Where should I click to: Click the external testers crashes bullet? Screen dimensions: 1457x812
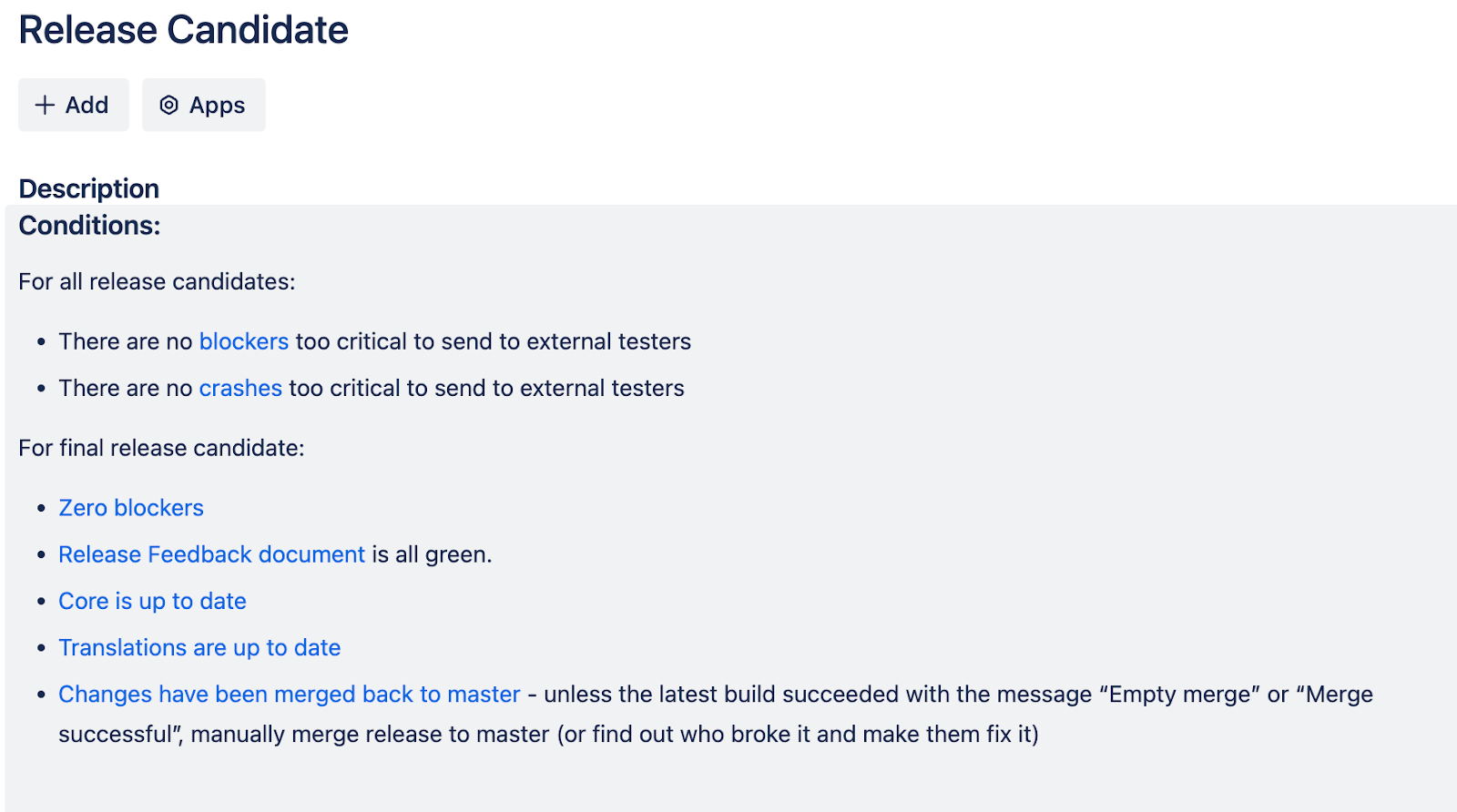click(372, 387)
